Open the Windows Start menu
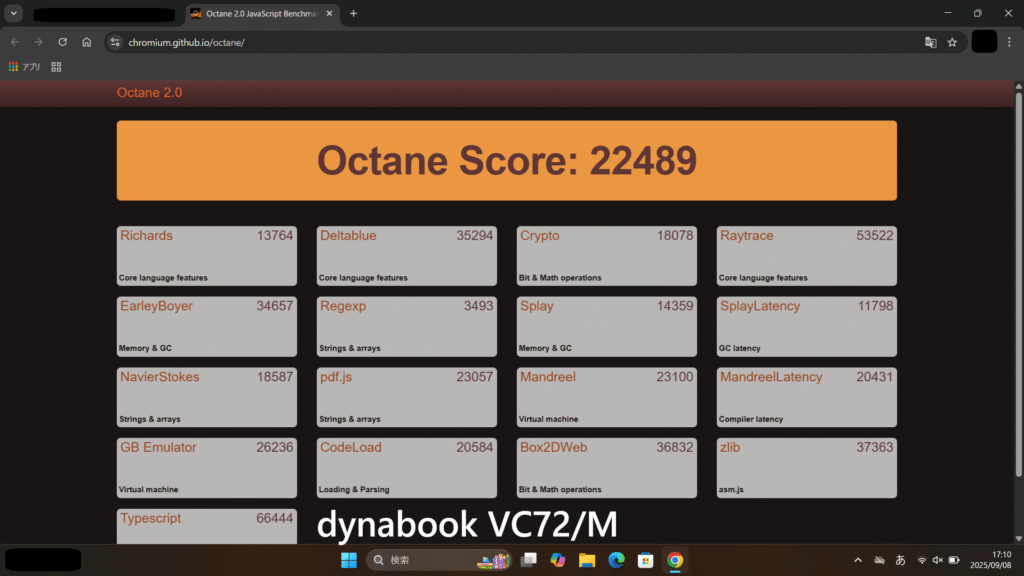This screenshot has height=576, width=1024. click(349, 560)
